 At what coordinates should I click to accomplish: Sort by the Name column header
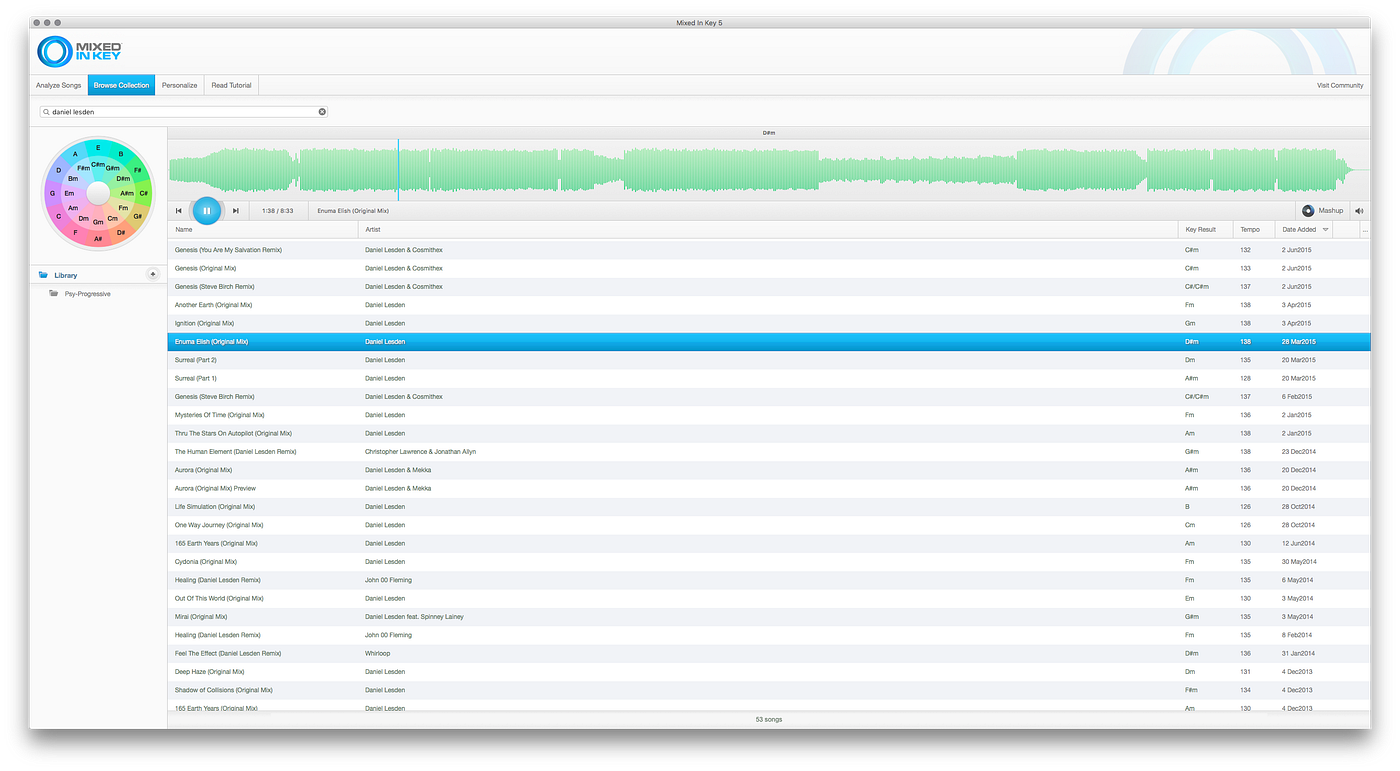click(263, 230)
